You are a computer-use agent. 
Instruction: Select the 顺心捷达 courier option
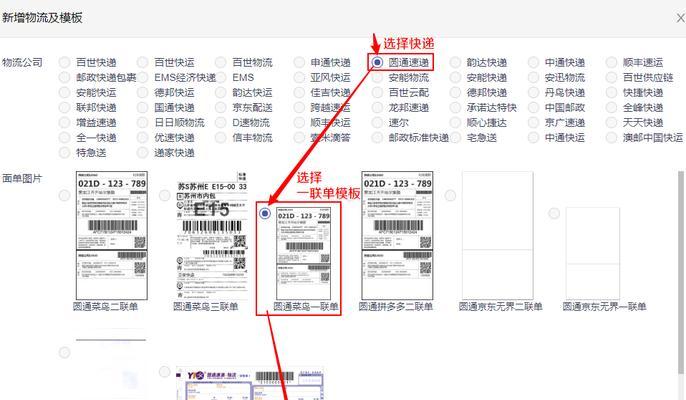click(x=455, y=123)
